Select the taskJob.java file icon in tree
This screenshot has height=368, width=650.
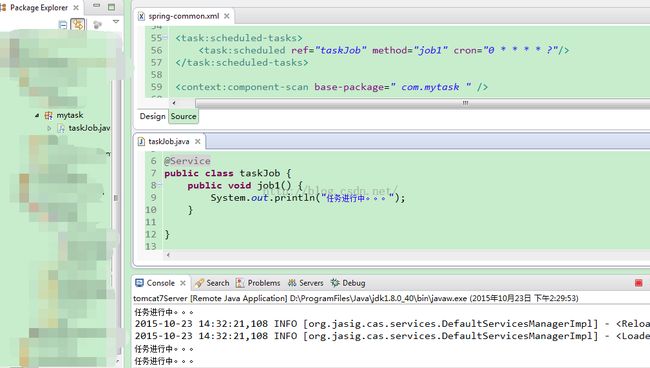click(61, 128)
